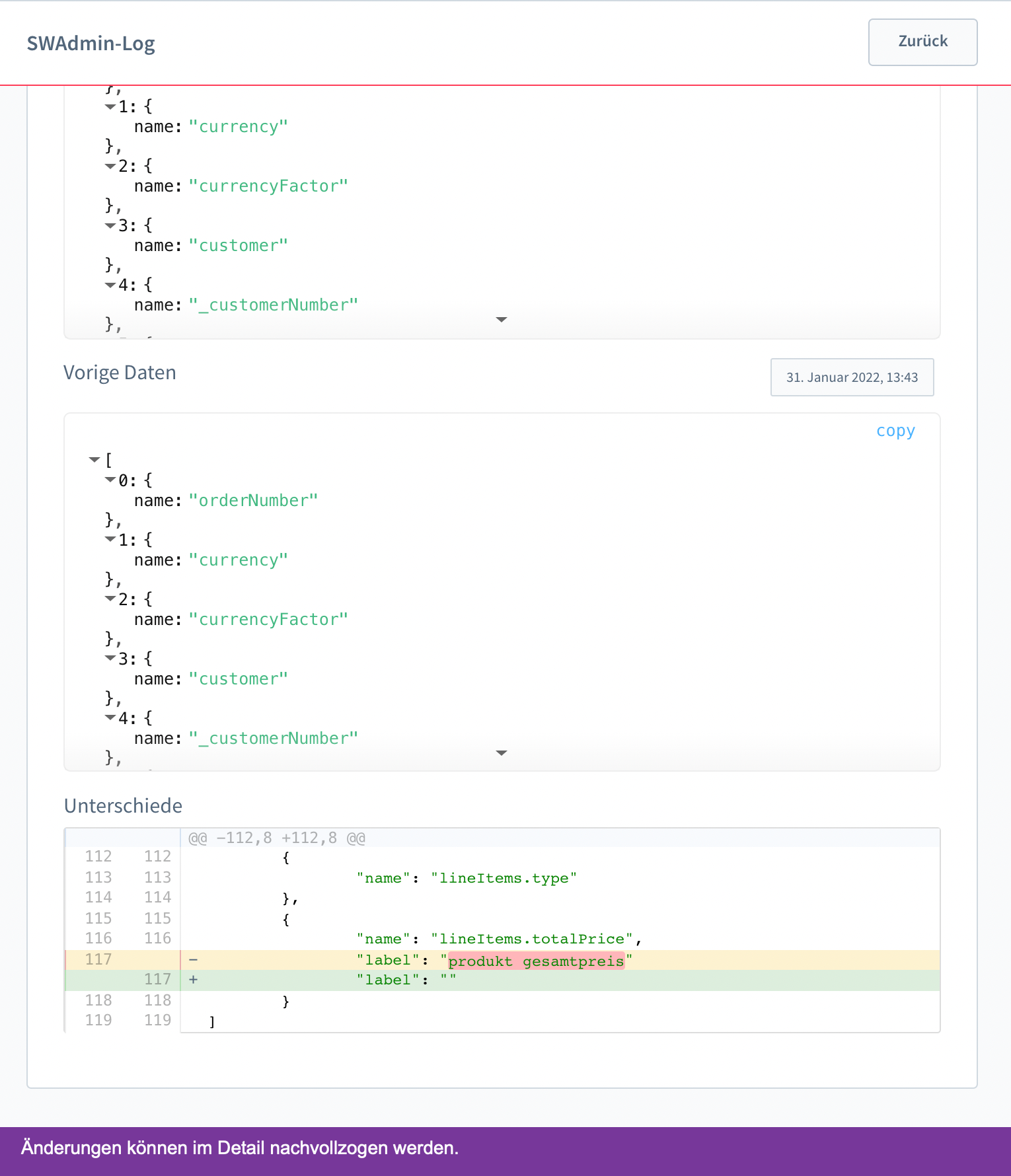Image resolution: width=1011 pixels, height=1176 pixels.
Task: Click the scroll-down arrow in upper JSON panel
Action: tap(502, 320)
